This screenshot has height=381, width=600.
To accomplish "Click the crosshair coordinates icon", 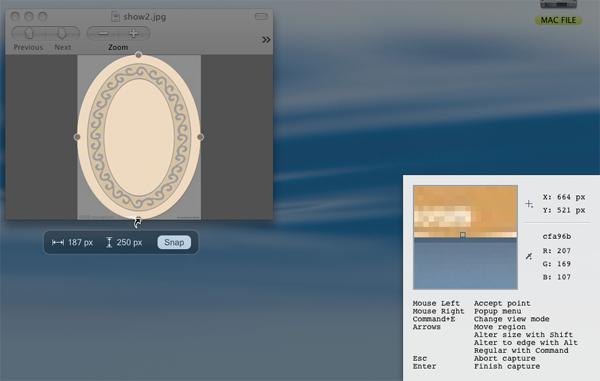I will (529, 204).
